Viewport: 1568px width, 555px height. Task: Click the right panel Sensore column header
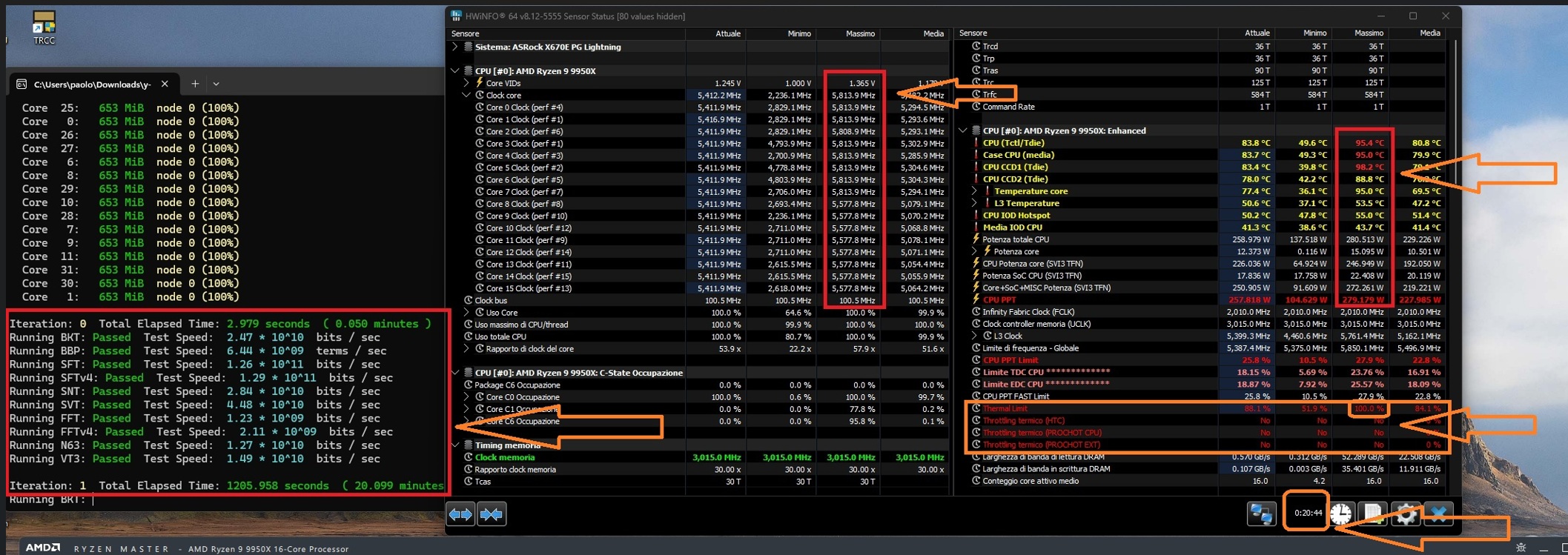click(x=1086, y=33)
